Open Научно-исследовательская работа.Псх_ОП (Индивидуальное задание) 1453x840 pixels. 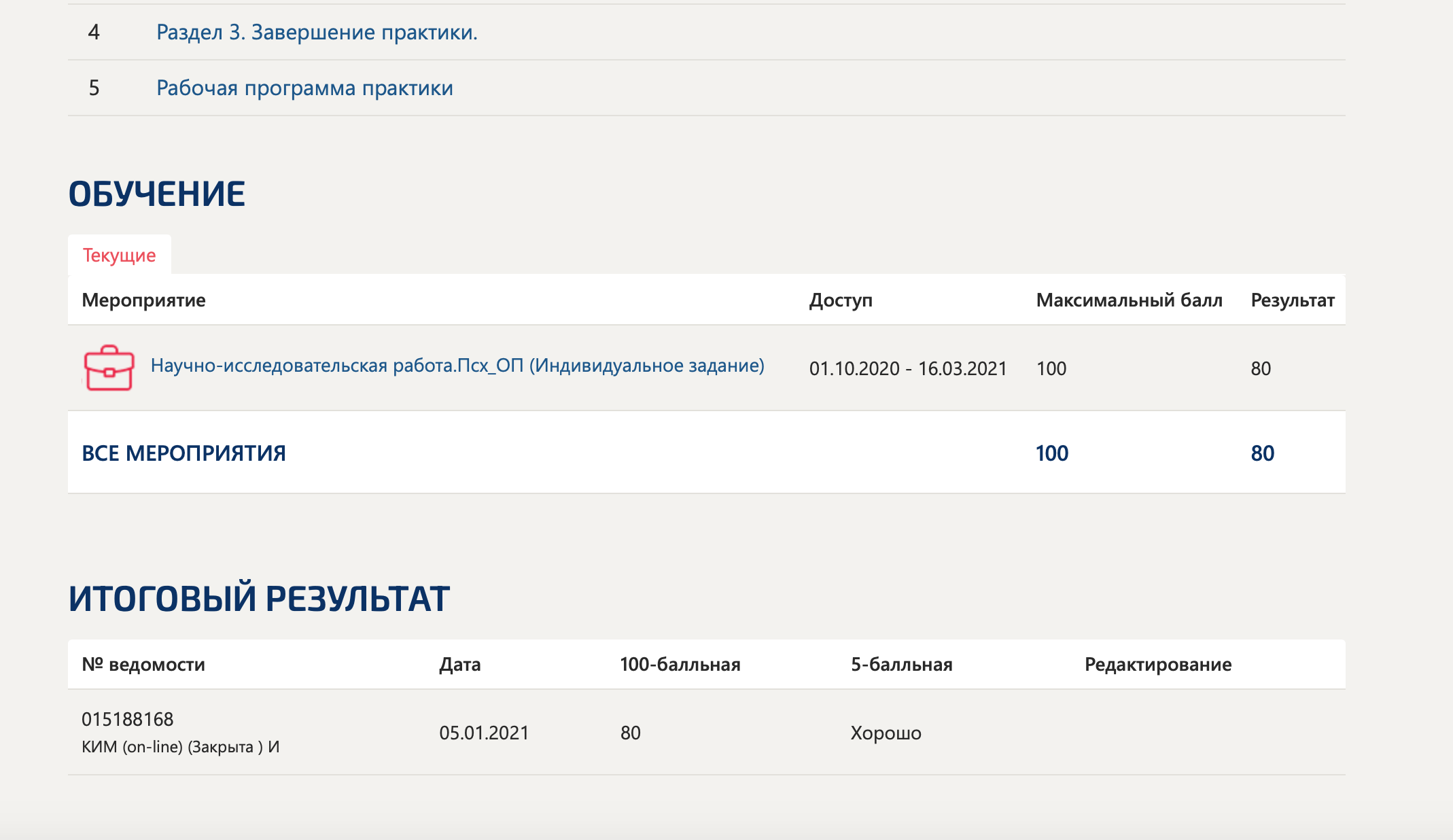[457, 366]
